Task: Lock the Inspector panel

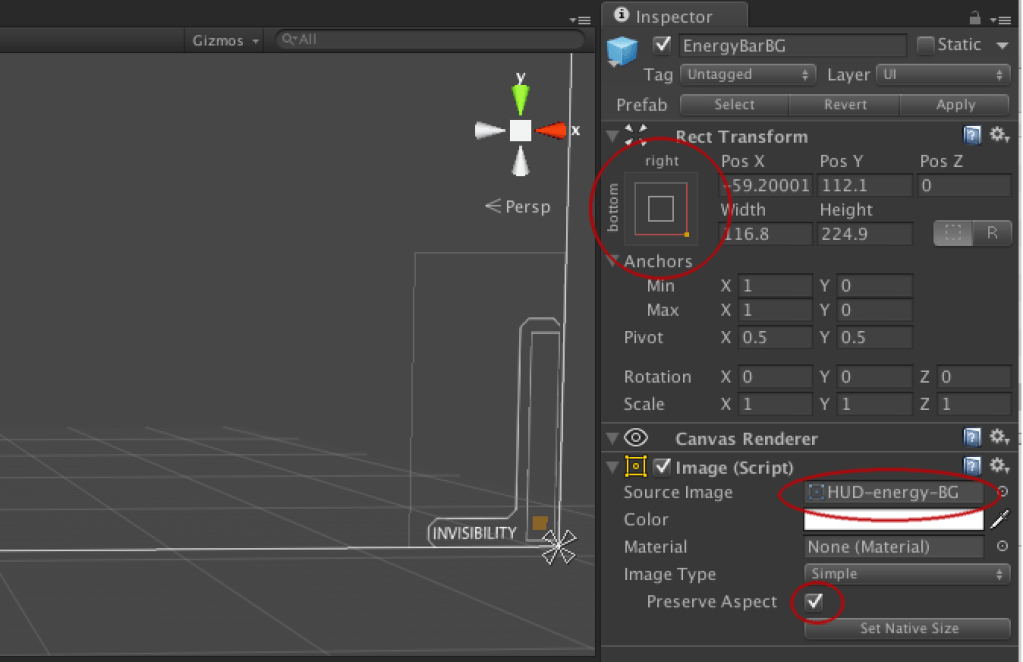Action: (974, 16)
